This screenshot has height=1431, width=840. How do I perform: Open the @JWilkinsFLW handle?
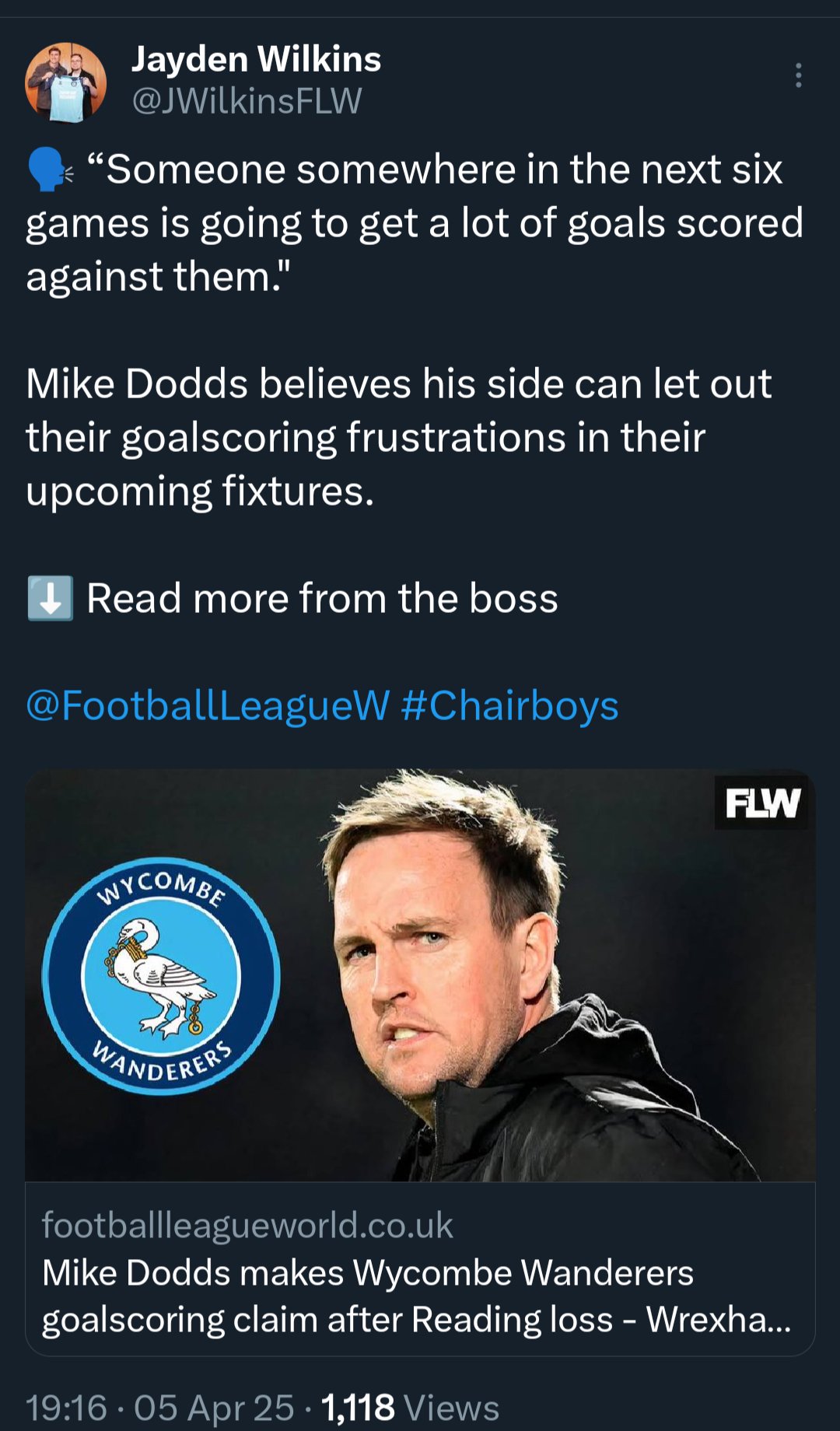click(247, 101)
